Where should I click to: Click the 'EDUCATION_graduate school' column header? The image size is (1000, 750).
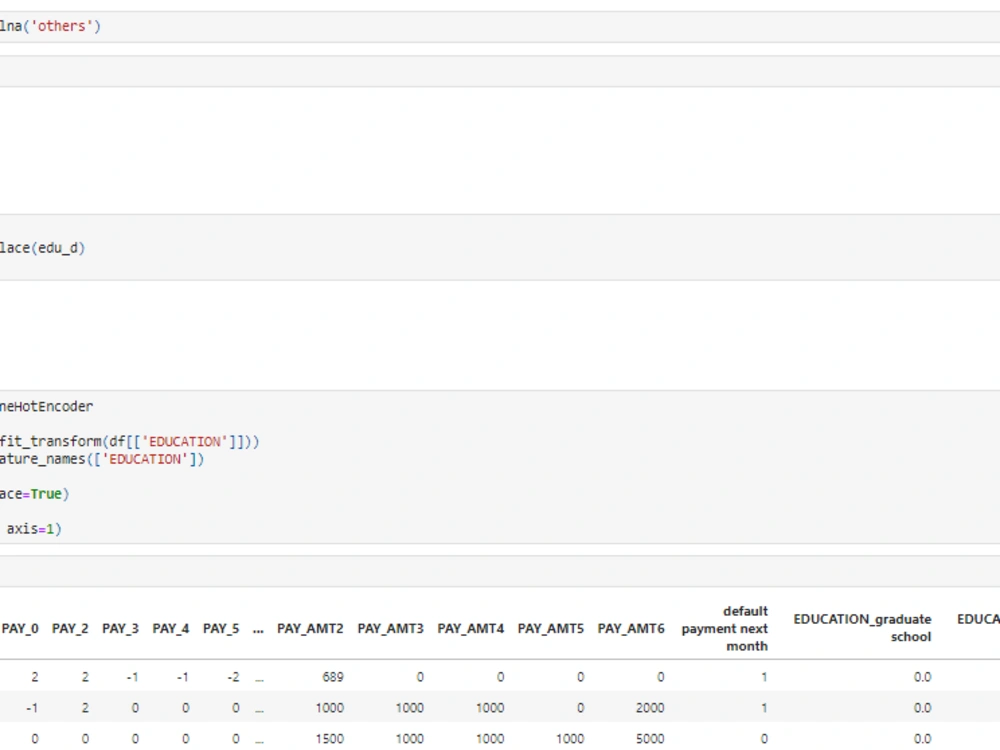[x=862, y=628]
